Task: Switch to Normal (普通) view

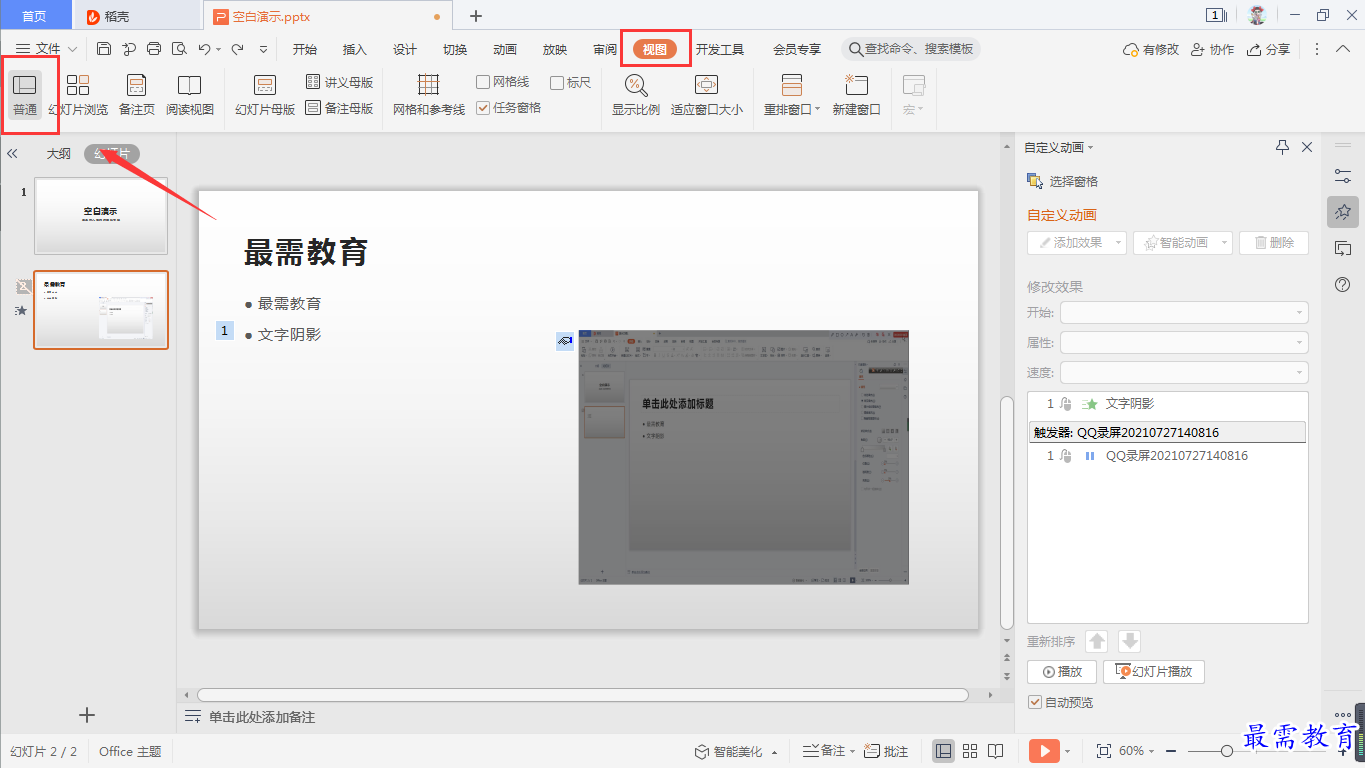Action: coord(25,95)
